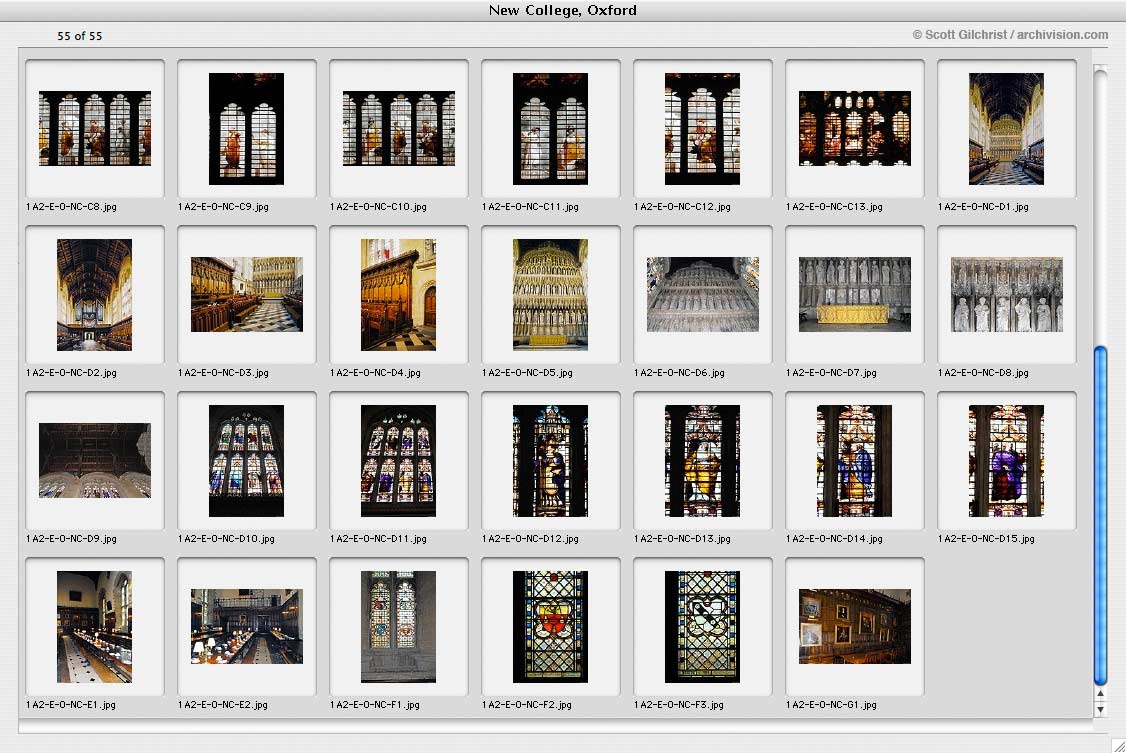
Task: Click thumbnail 1A2-E-O-NC-D12.jpg
Action: click(550, 461)
